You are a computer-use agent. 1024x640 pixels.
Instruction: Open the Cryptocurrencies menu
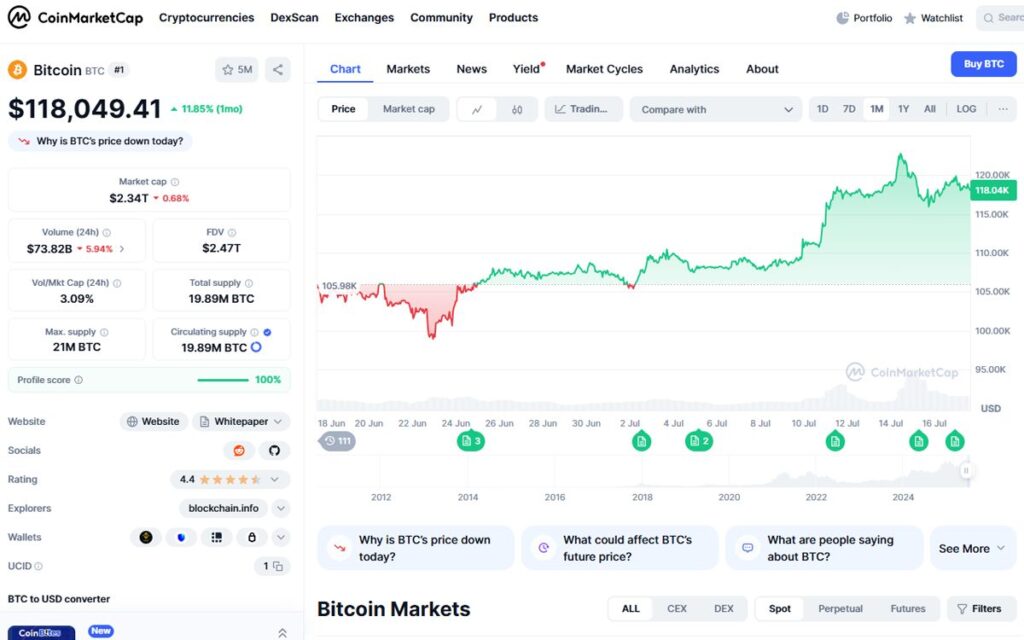click(x=206, y=18)
